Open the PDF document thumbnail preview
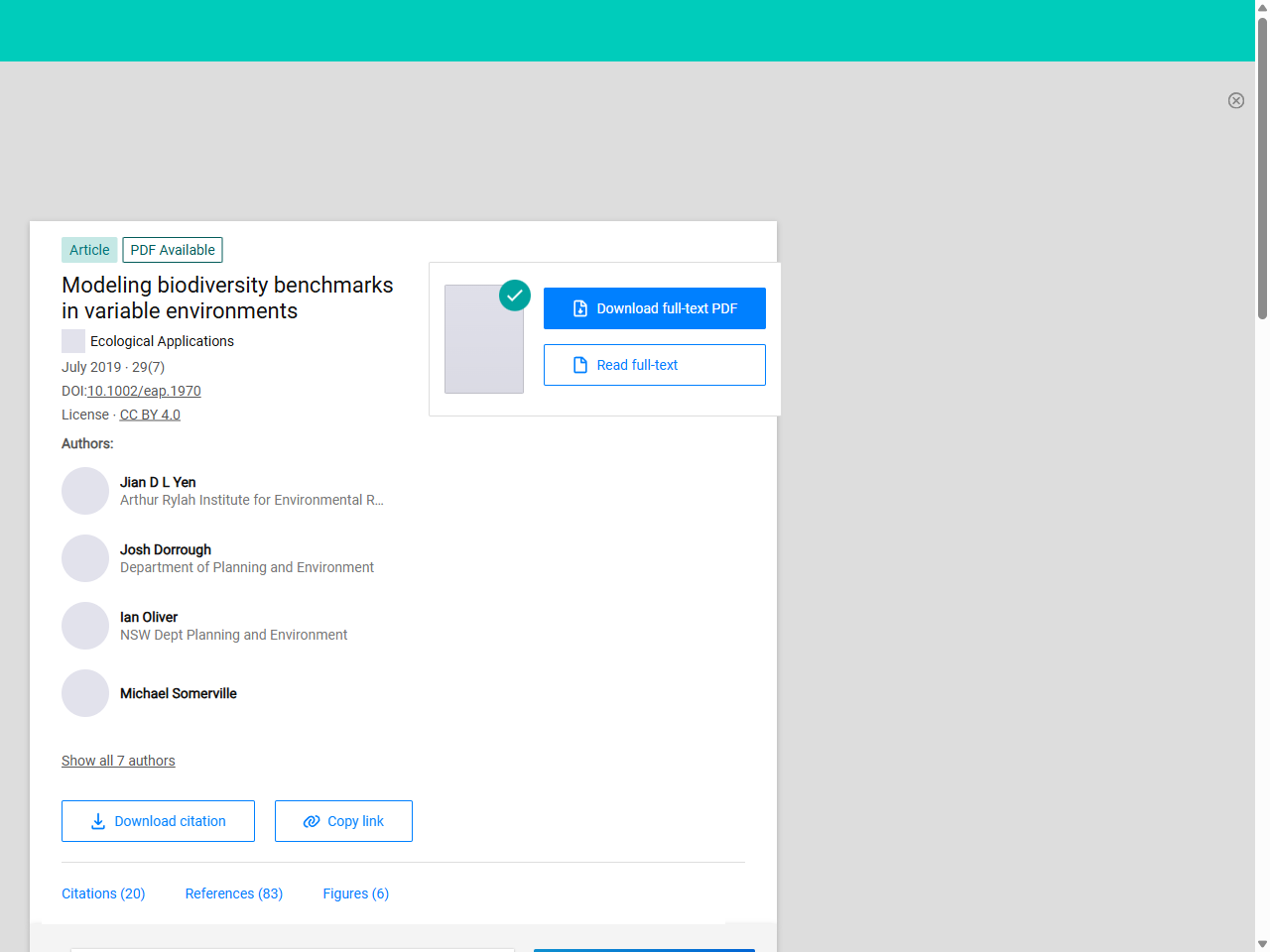 pos(484,339)
